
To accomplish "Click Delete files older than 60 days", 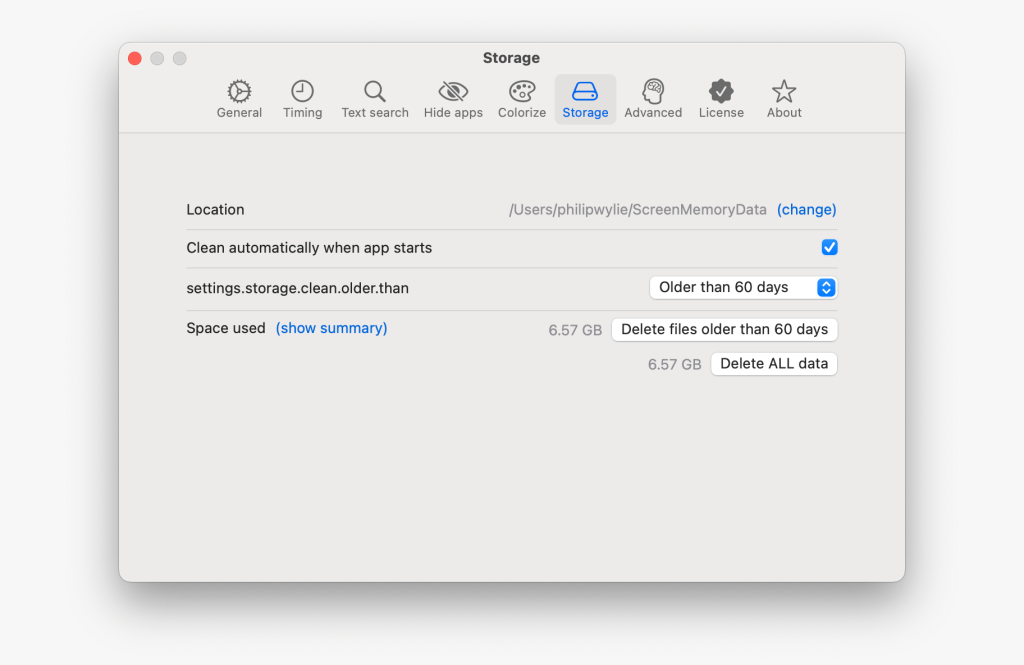I will pos(724,329).
